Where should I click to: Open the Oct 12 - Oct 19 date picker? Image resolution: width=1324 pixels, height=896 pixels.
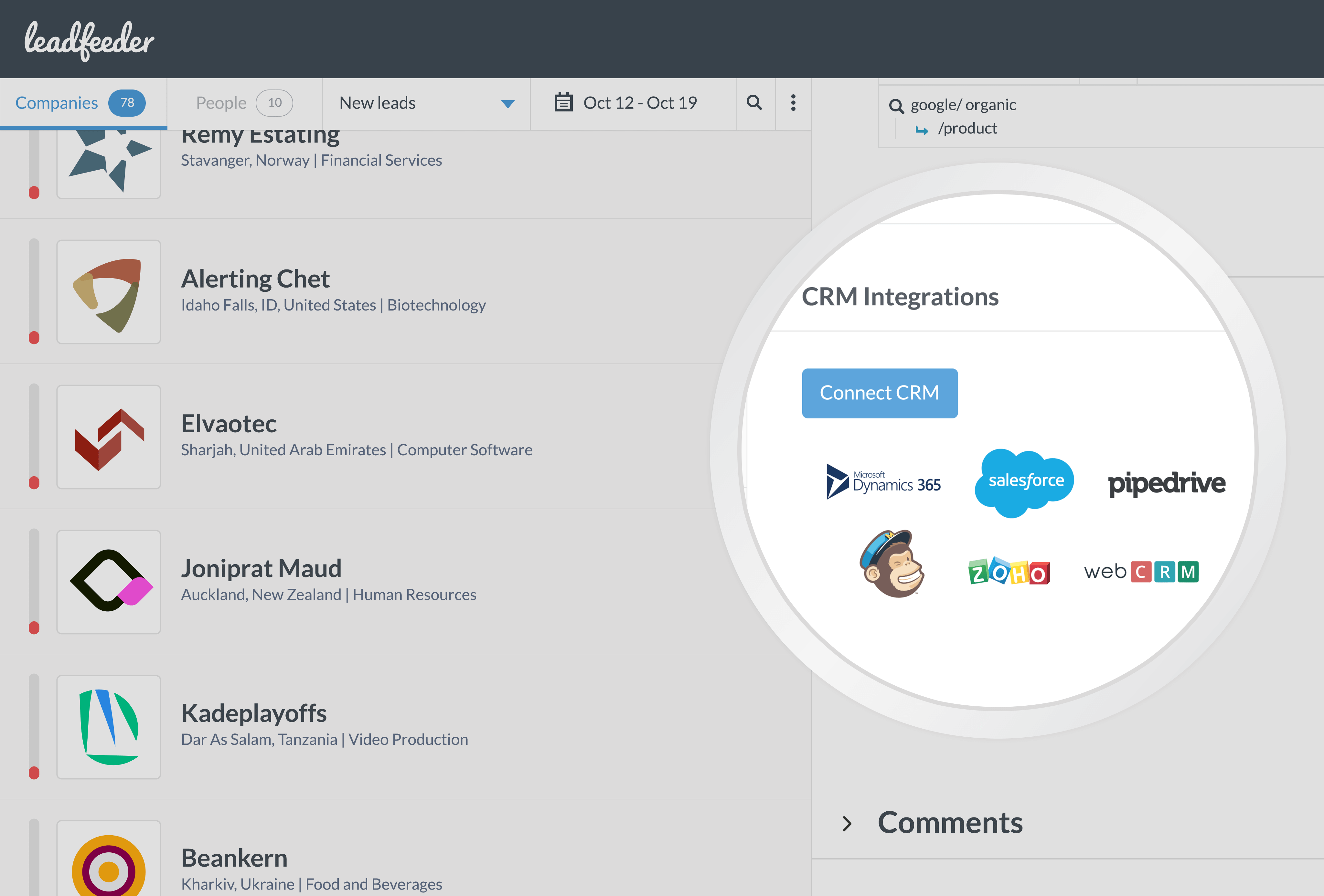[639, 103]
